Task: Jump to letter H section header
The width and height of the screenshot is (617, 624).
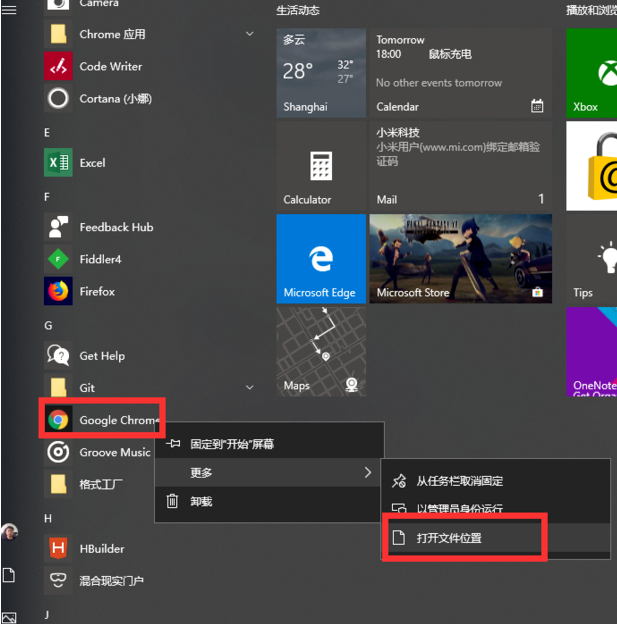Action: (48, 519)
